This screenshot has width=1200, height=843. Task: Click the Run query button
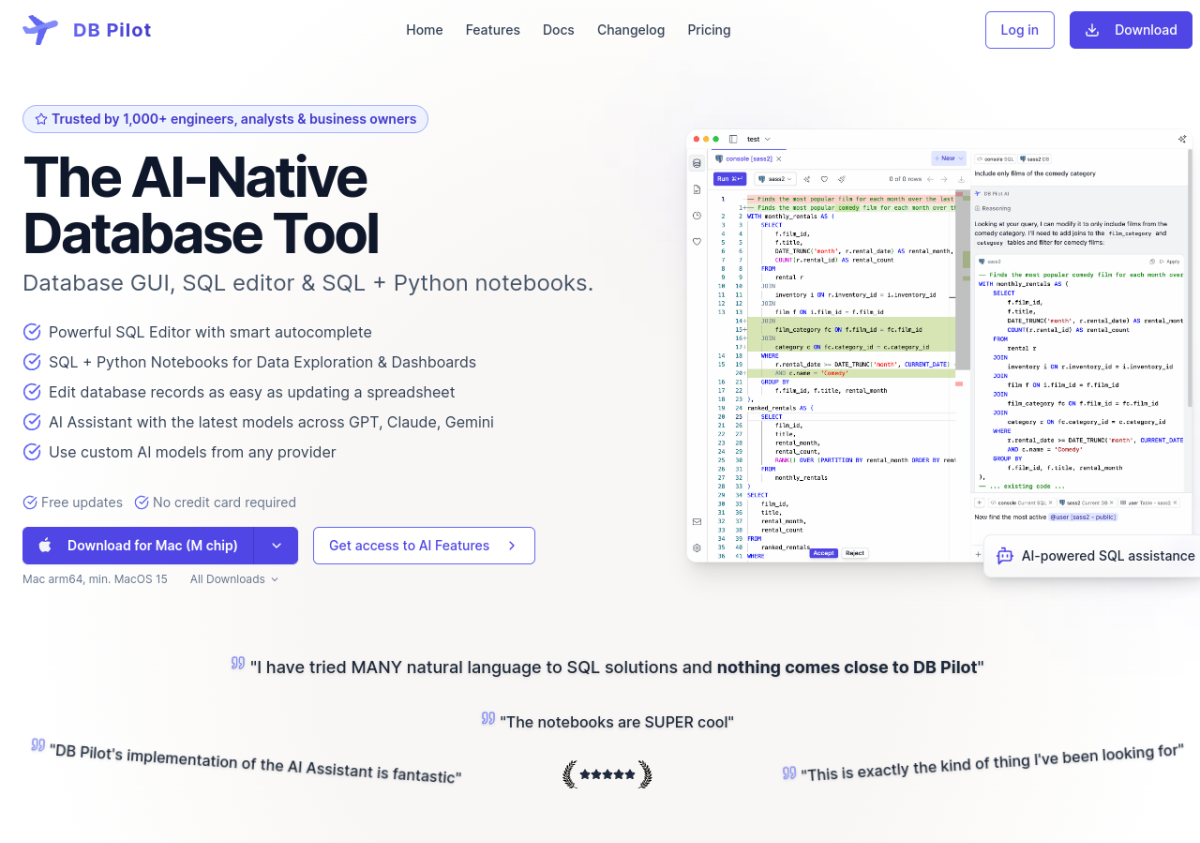tap(729, 179)
